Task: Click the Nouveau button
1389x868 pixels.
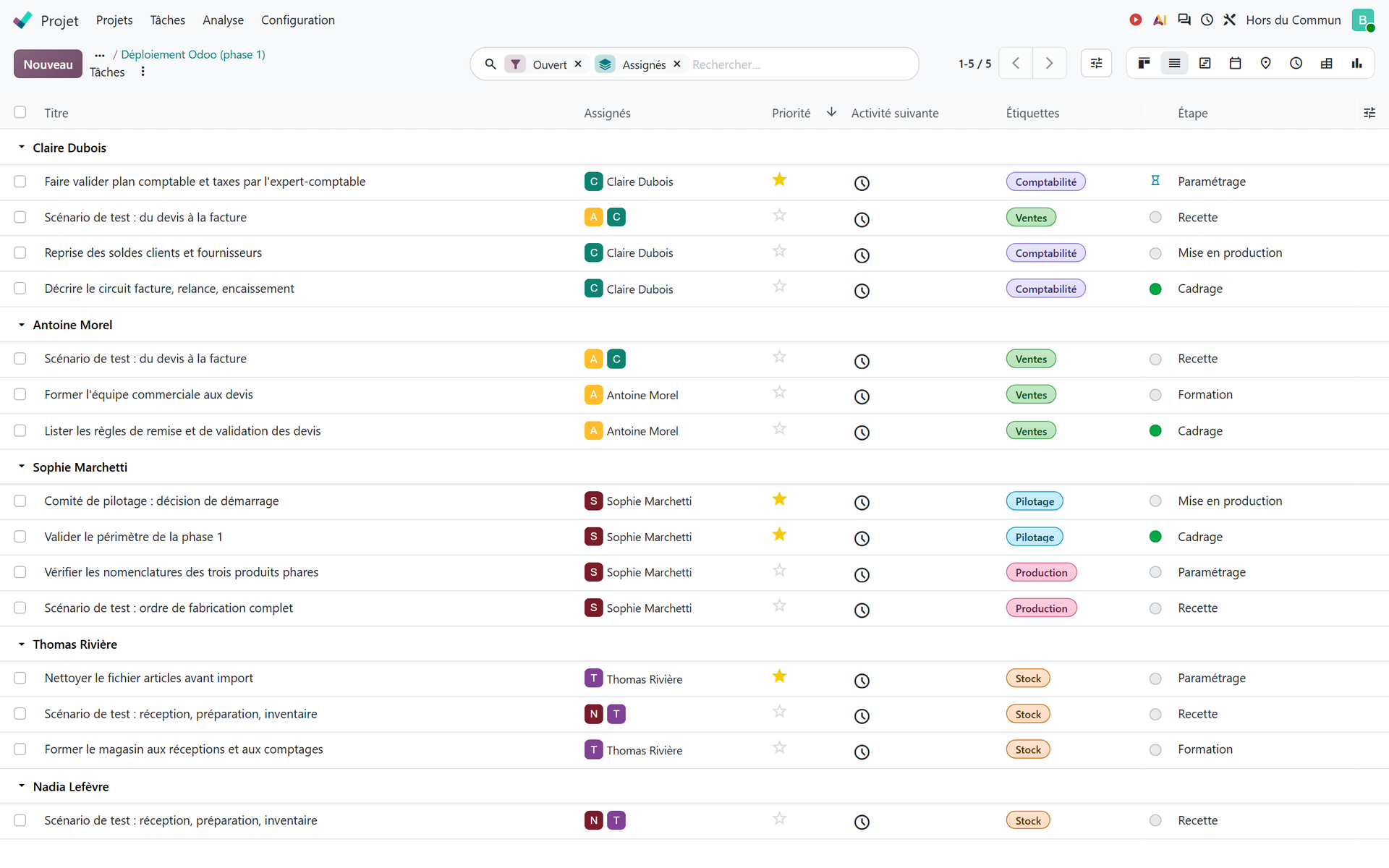Action: 48,64
